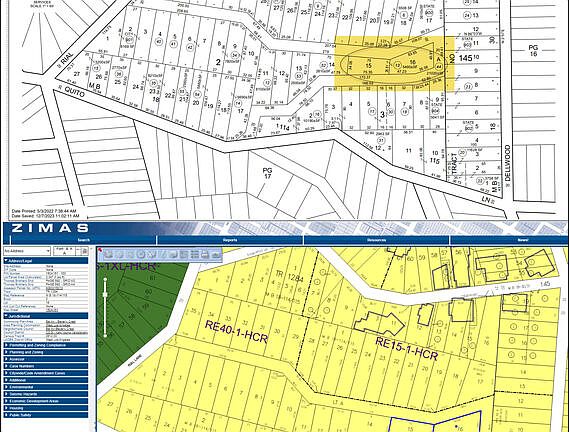
Task: Click the round globe icon in map toolbar
Action: tap(142, 255)
